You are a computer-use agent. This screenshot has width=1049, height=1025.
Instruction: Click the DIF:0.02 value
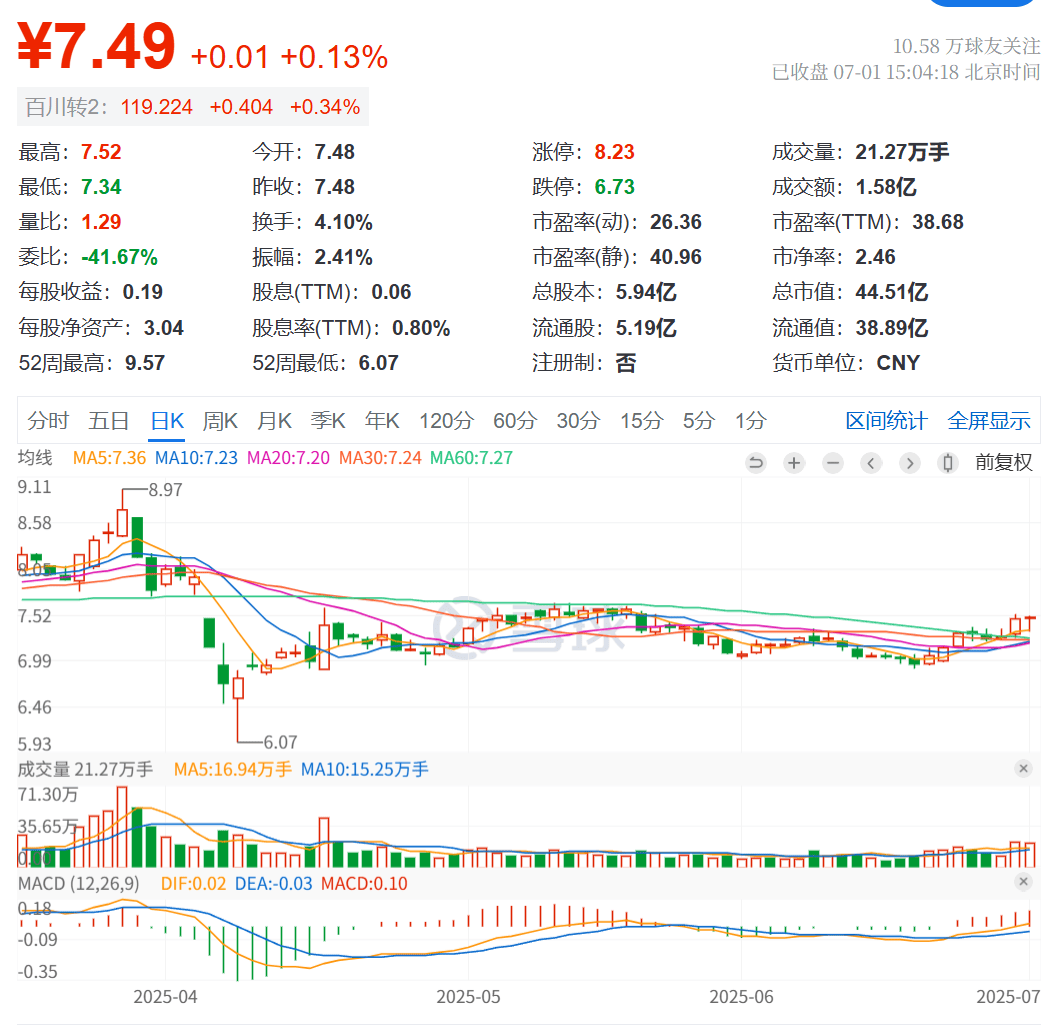pos(193,884)
